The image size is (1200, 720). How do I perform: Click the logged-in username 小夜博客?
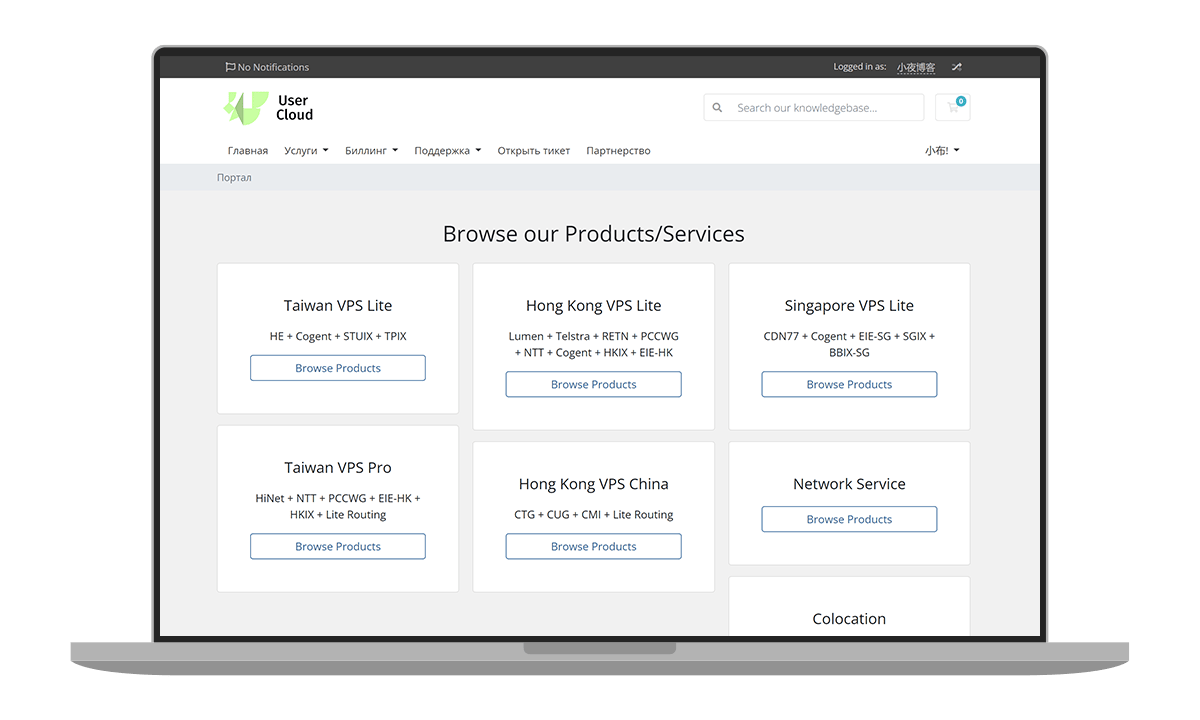[916, 67]
